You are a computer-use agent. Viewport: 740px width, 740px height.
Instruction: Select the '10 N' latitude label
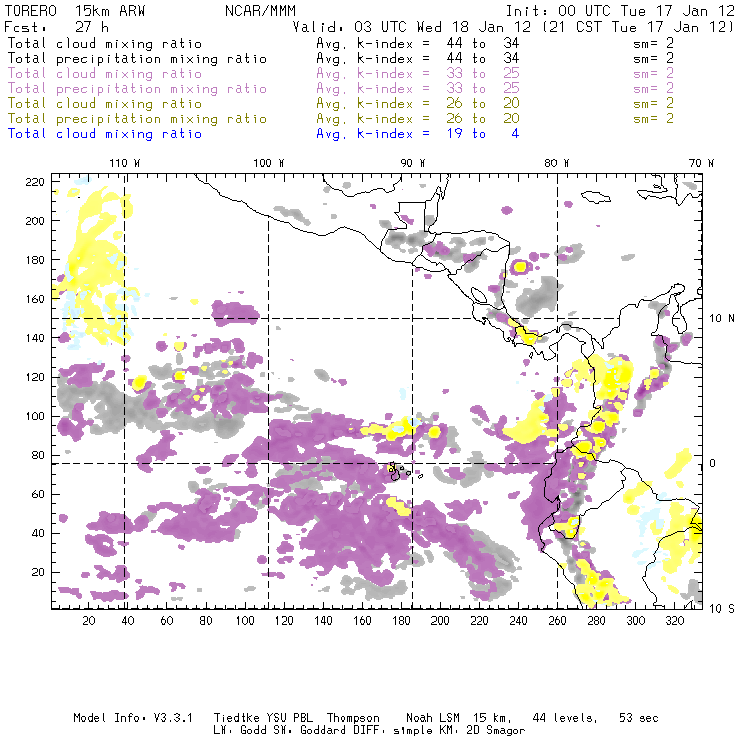[x=722, y=319]
